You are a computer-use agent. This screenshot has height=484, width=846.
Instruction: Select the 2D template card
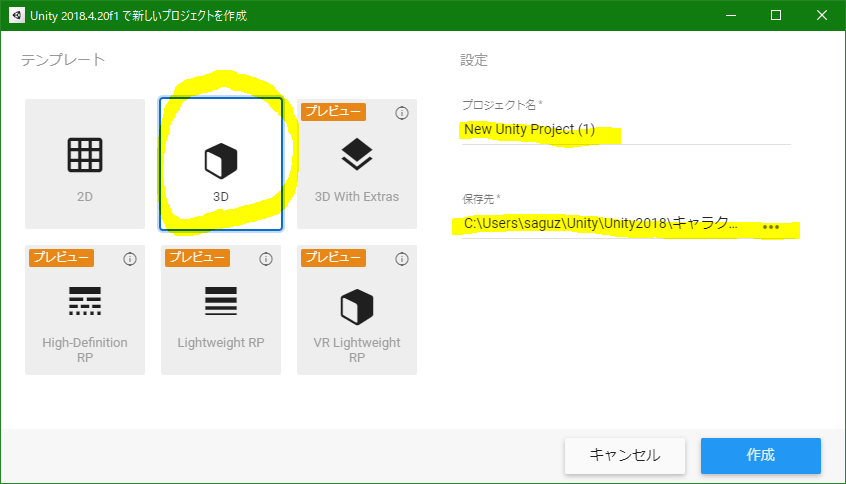85,163
